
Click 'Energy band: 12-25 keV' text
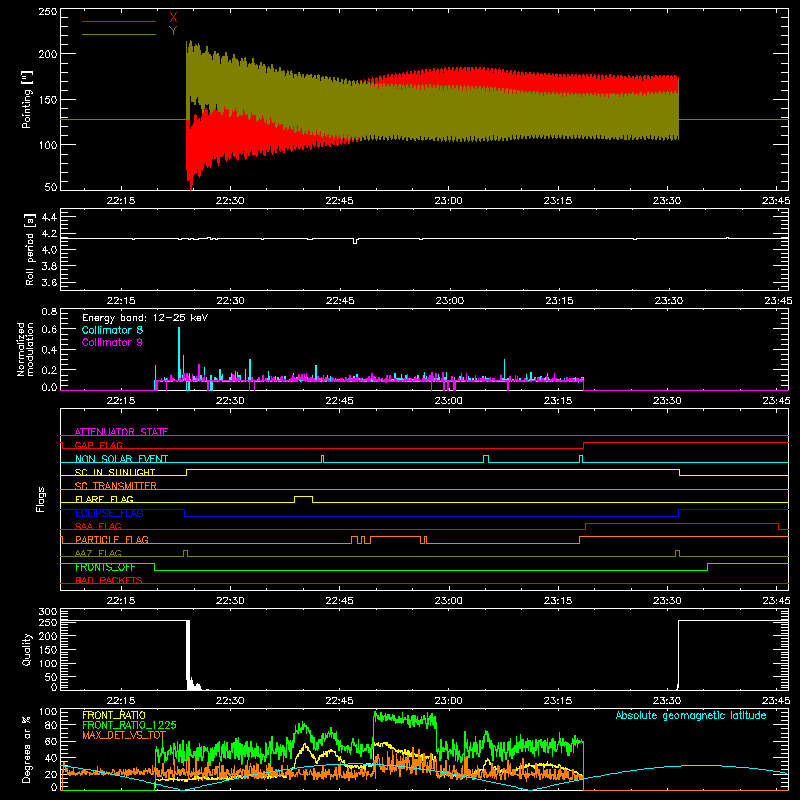(145, 317)
